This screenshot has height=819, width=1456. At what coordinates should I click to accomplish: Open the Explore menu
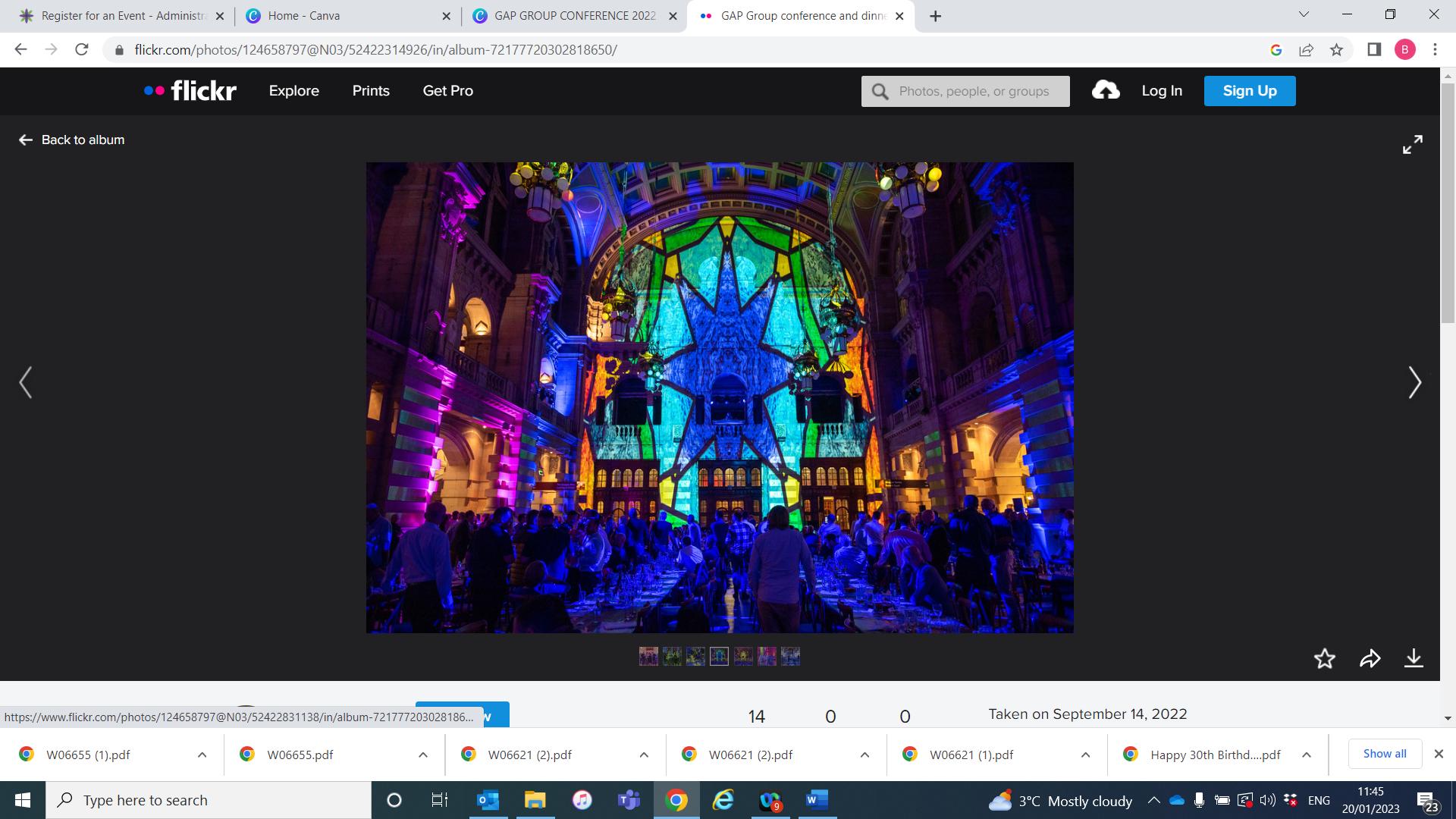293,91
